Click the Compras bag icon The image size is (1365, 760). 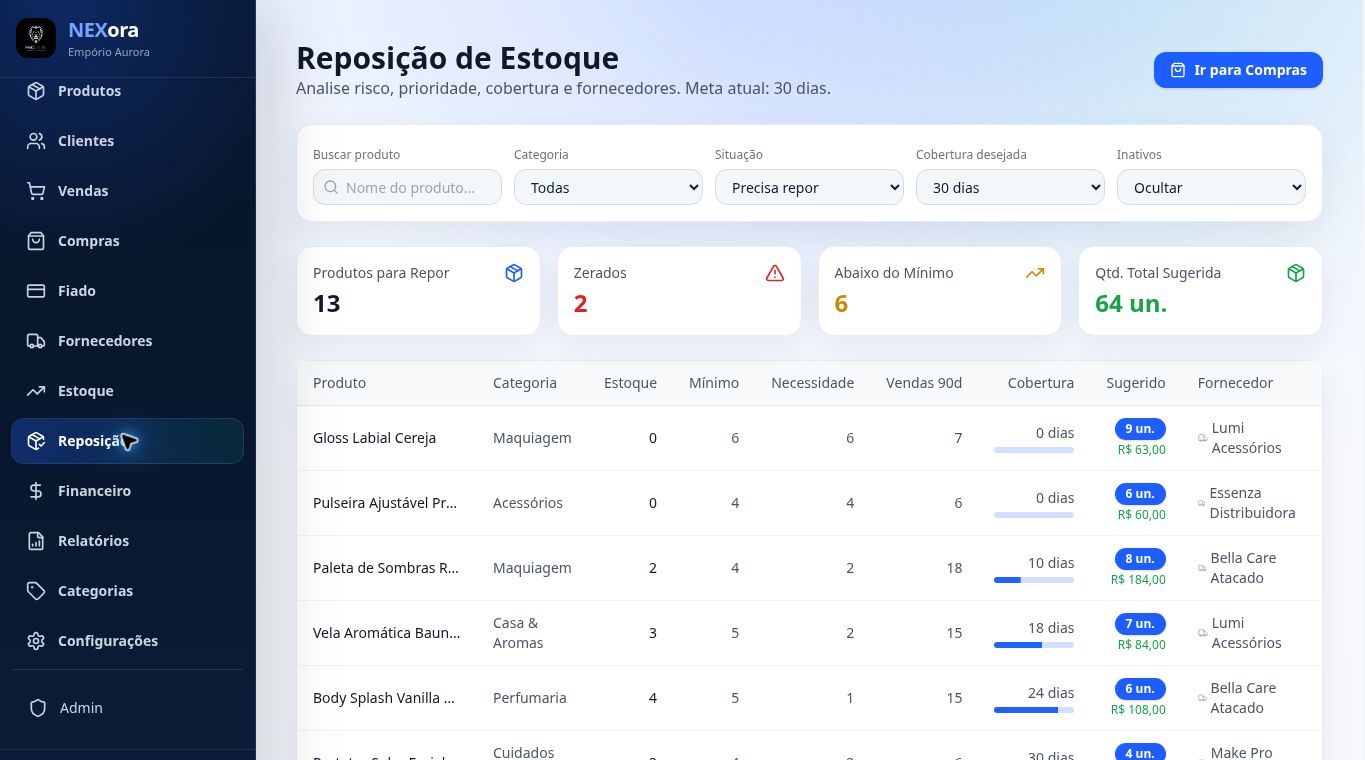(36, 241)
